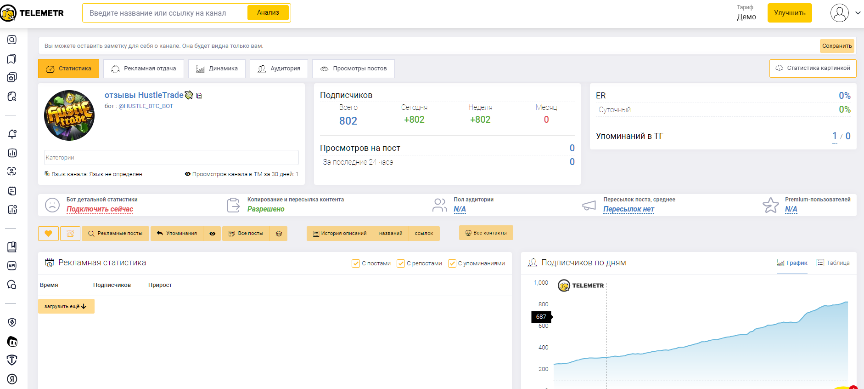864x389 pixels.
Task: Open the user profile avatar icon
Action: [x=839, y=13]
